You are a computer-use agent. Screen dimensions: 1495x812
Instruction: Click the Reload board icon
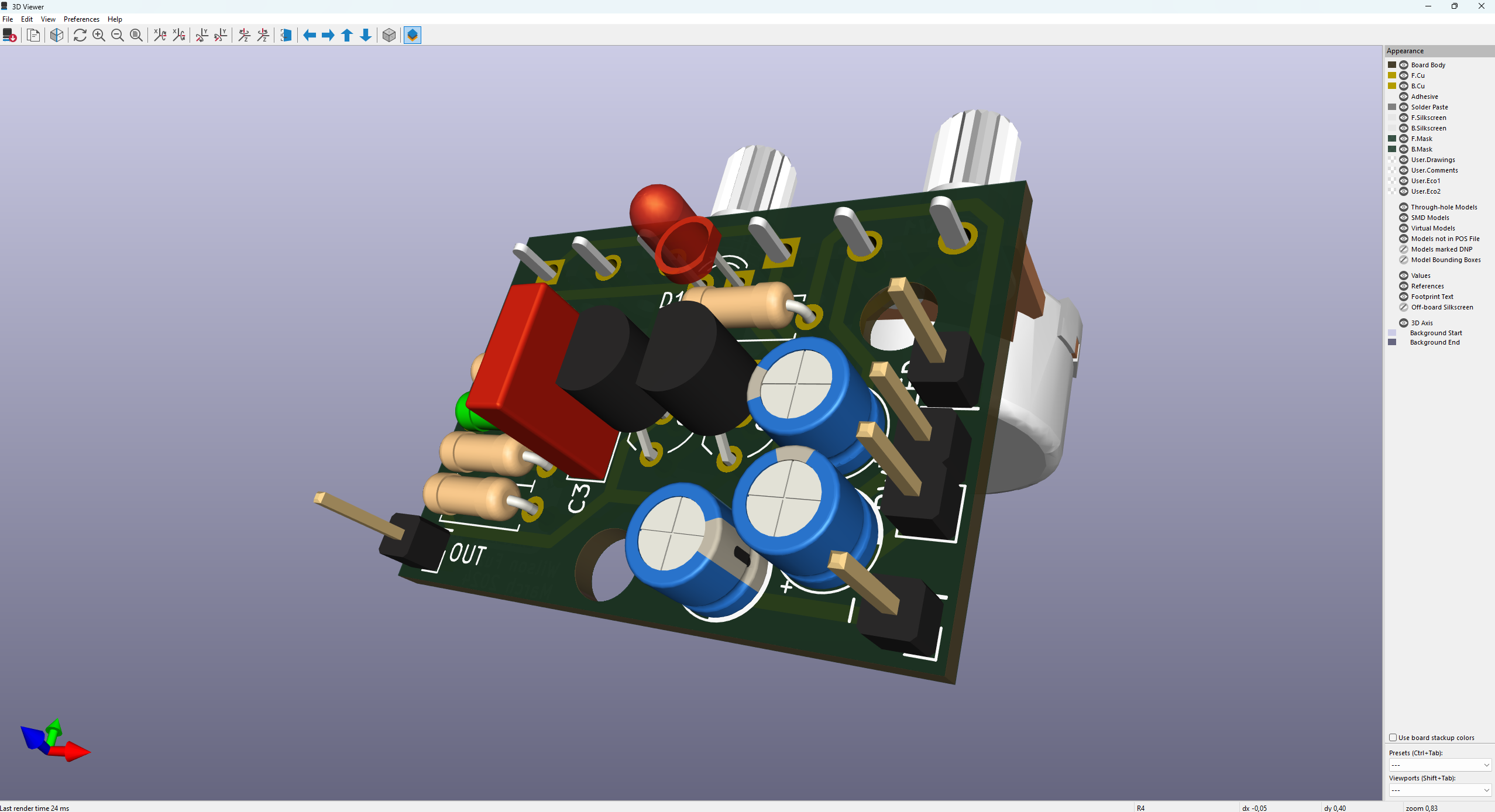9,35
